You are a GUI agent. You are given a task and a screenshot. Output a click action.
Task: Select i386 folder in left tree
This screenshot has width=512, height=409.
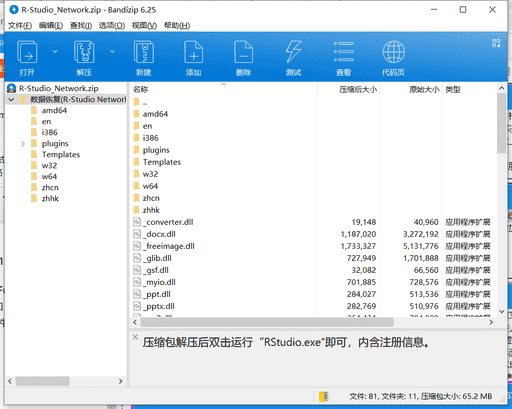pyautogui.click(x=49, y=132)
